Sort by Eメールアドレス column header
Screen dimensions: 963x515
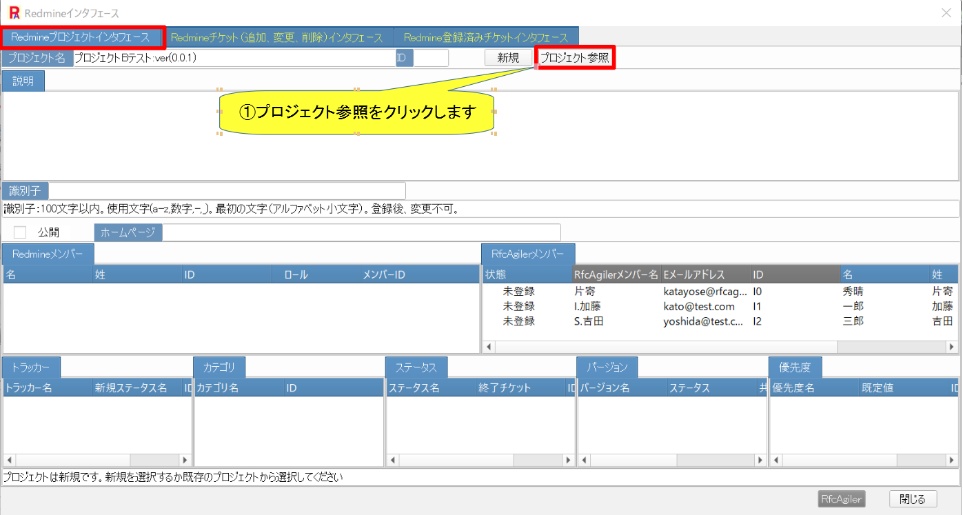click(706, 274)
